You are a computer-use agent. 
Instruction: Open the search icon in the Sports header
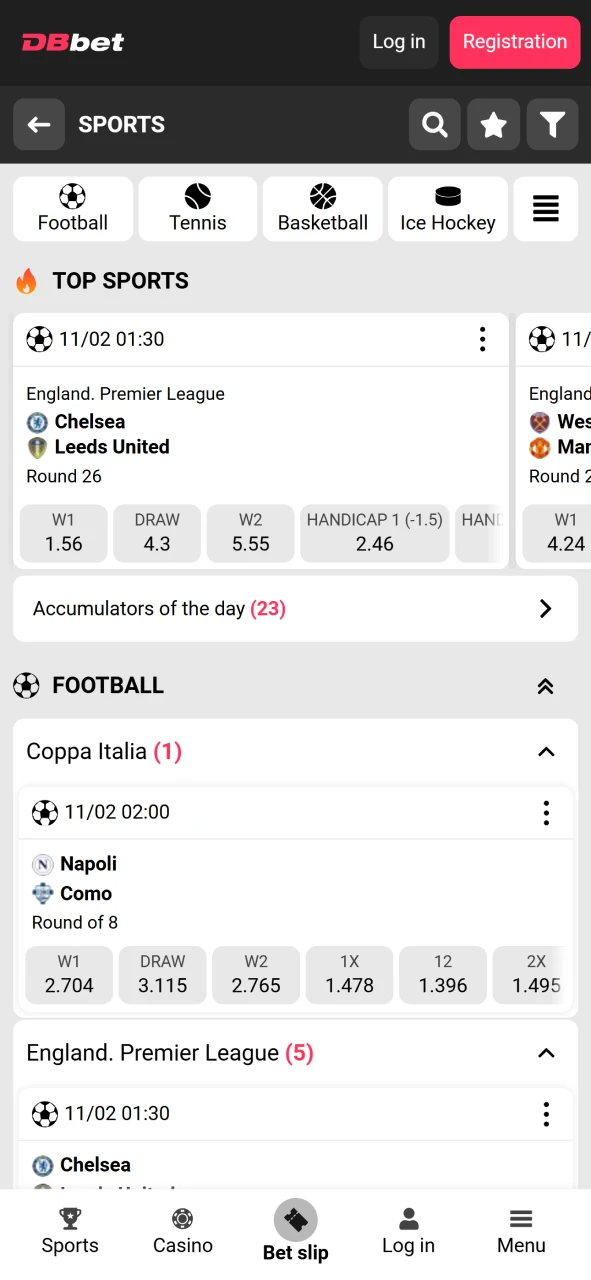coord(434,124)
